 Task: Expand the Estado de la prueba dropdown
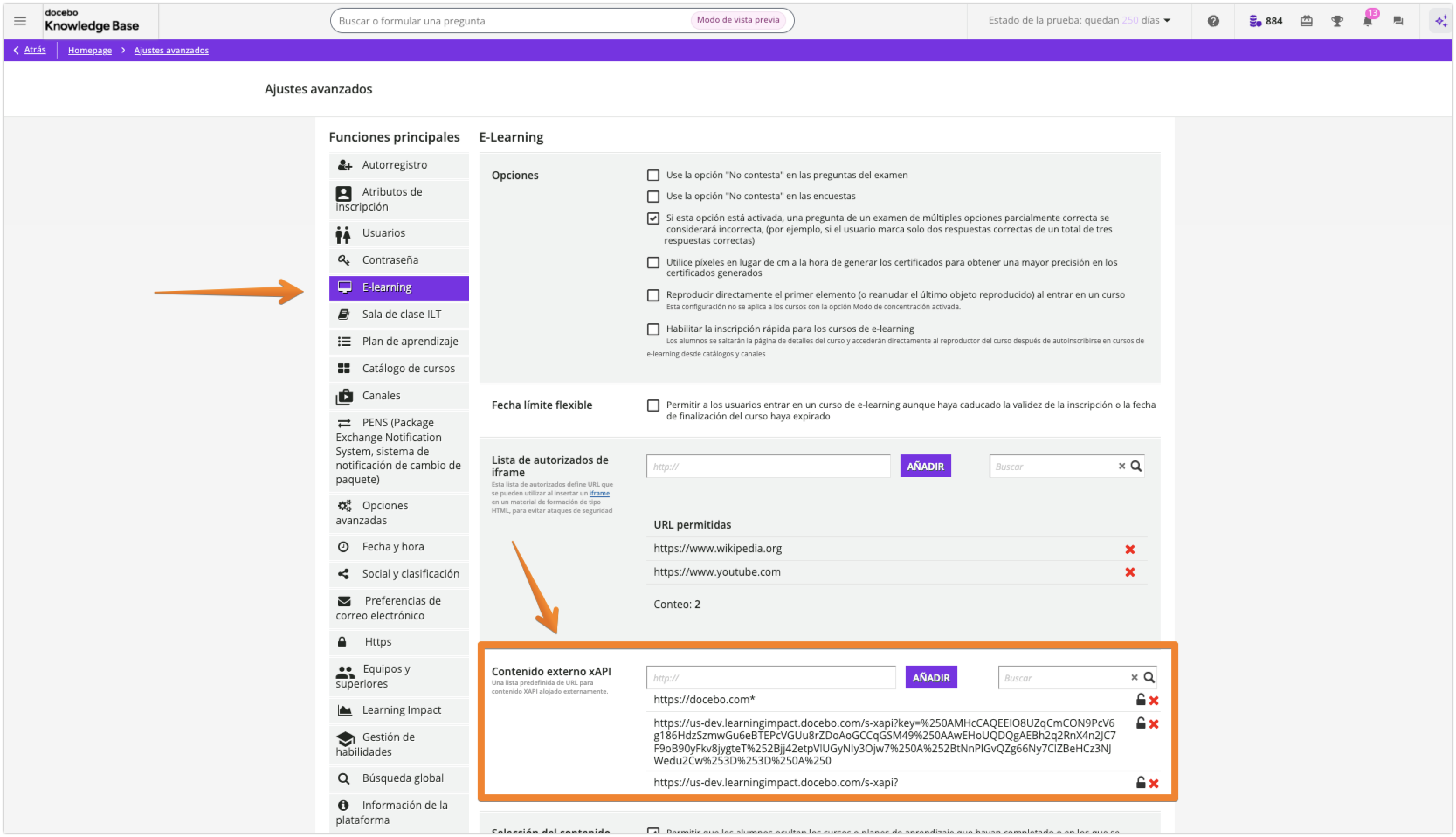click(x=1079, y=21)
